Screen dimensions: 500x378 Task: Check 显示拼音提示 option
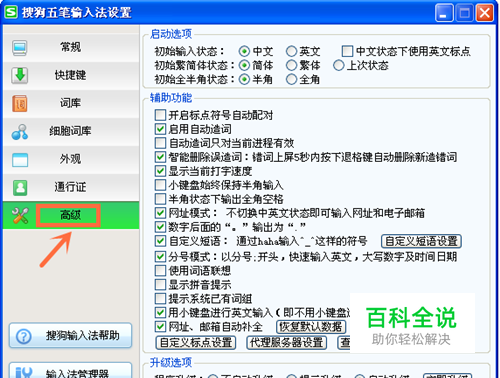160,285
